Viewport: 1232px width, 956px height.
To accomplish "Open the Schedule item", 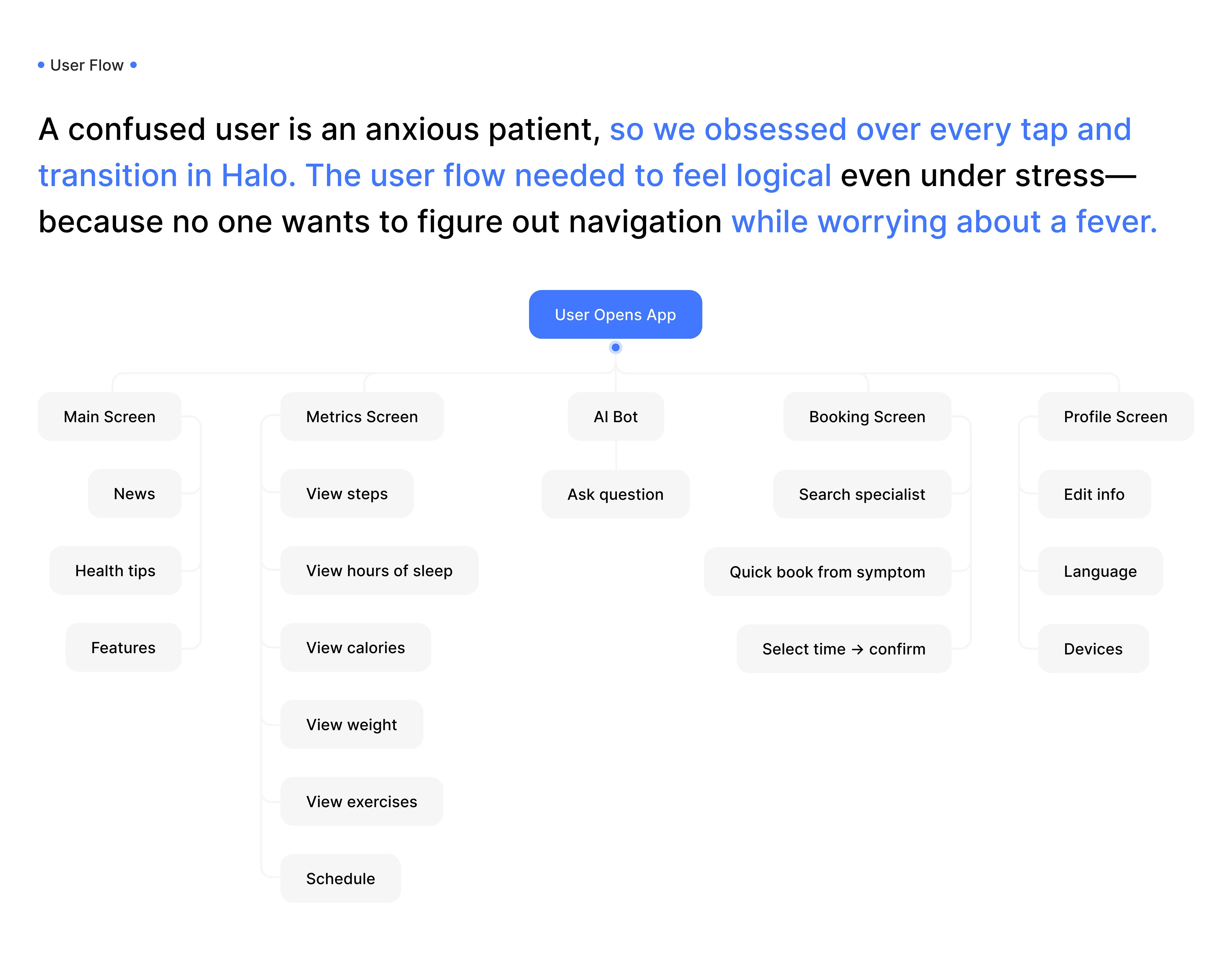I will point(340,878).
